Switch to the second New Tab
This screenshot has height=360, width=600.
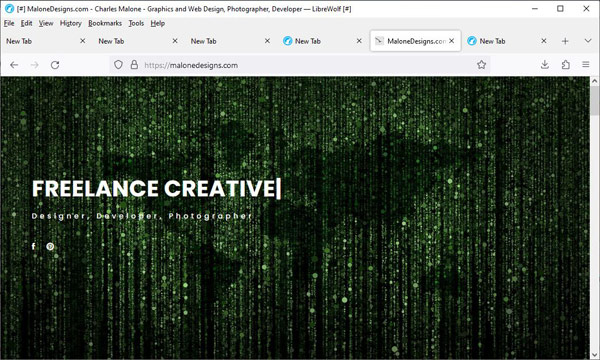[137, 41]
